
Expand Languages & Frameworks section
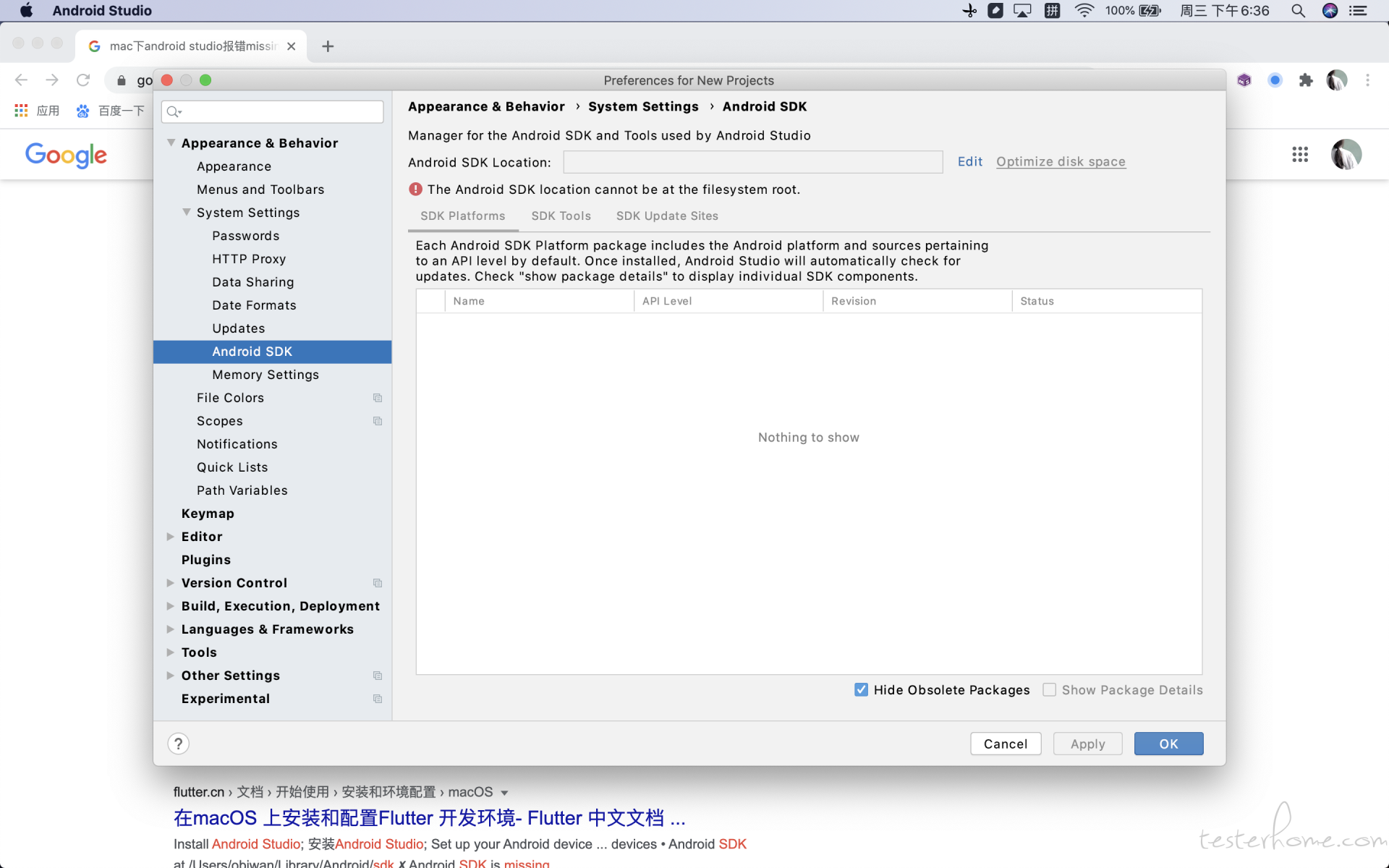coord(171,629)
